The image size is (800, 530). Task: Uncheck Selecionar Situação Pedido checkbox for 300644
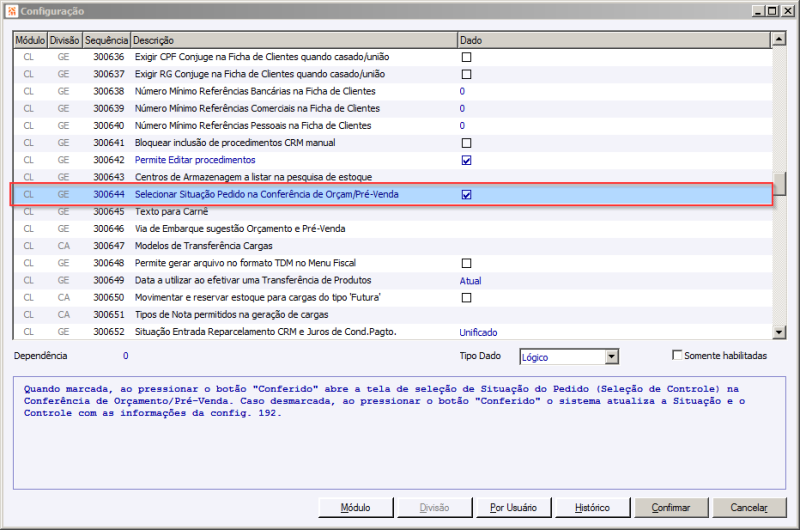click(x=466, y=194)
